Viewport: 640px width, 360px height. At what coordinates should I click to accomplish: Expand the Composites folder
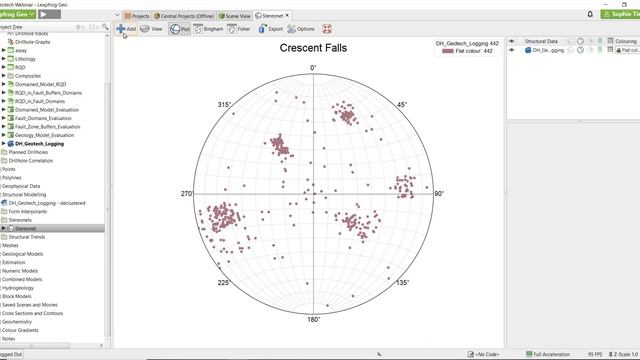pos(4,76)
